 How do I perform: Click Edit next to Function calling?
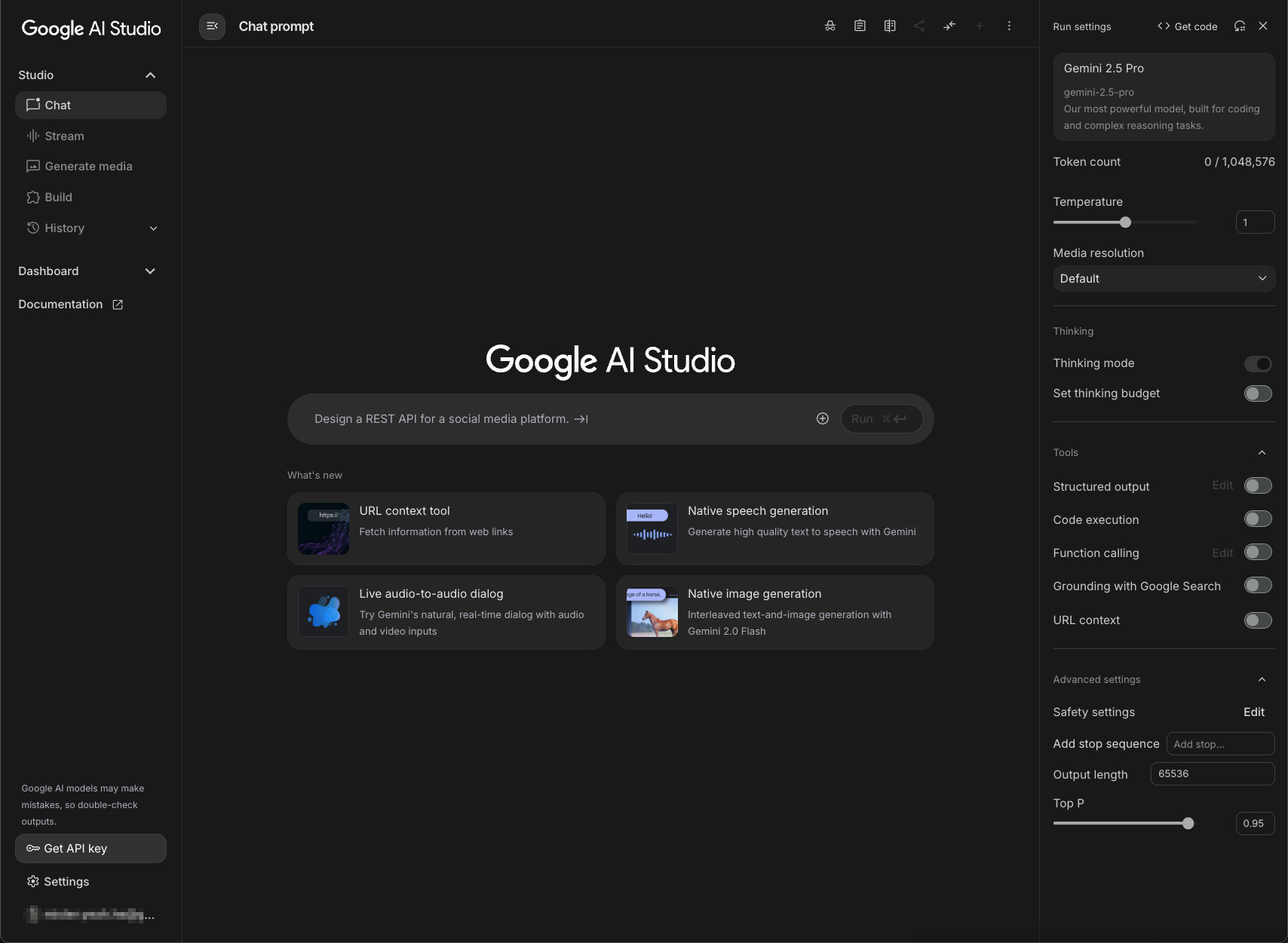click(1222, 553)
